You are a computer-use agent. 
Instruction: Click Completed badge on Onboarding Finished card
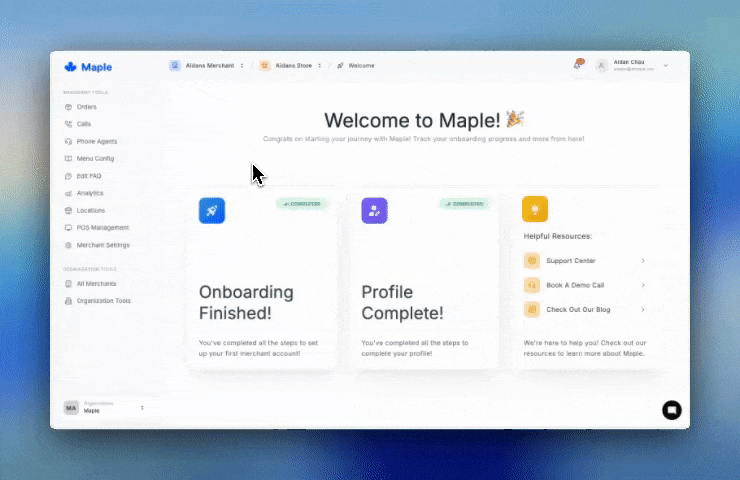pos(302,204)
